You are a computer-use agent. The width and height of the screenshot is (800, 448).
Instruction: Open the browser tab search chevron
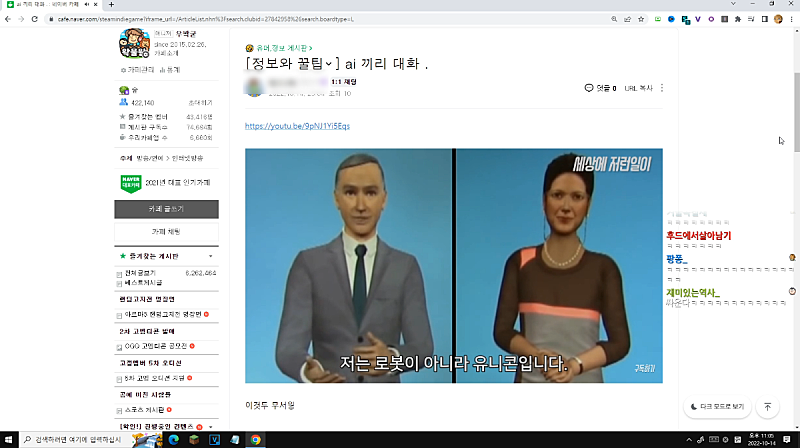pyautogui.click(x=733, y=4)
